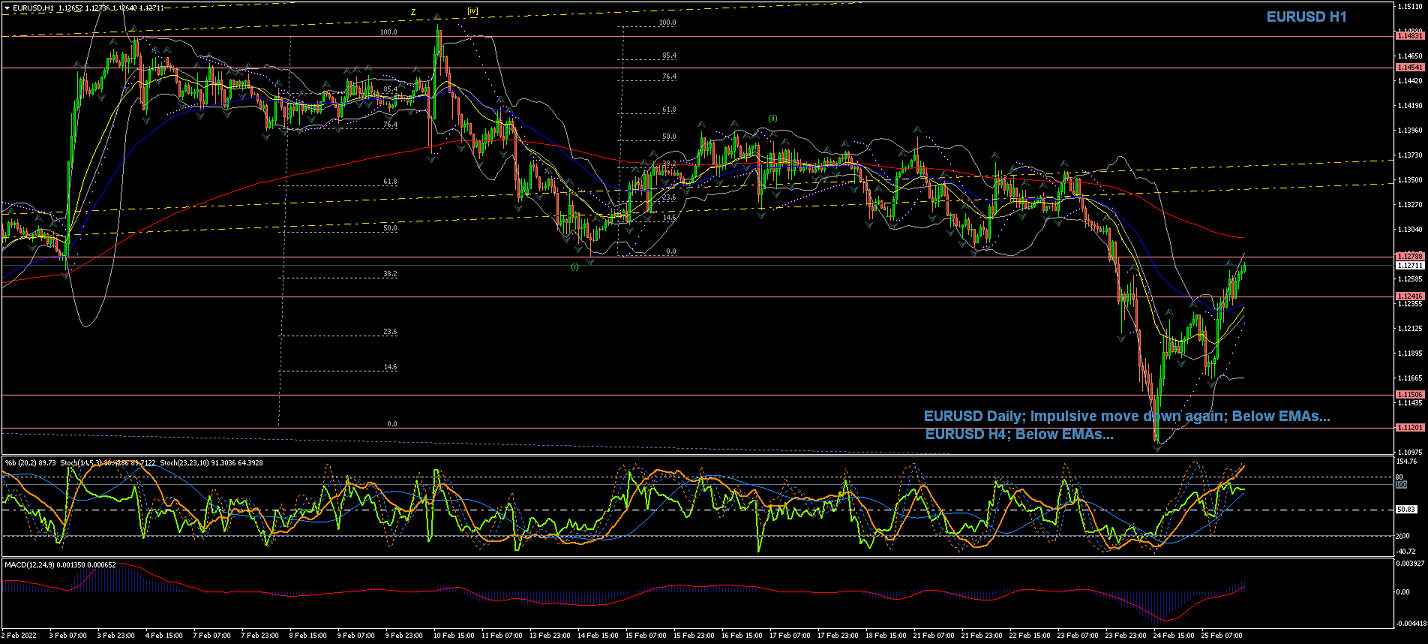1428x644 pixels.
Task: Click the 1.12416 horizontal line price tag
Action: pyautogui.click(x=1408, y=297)
